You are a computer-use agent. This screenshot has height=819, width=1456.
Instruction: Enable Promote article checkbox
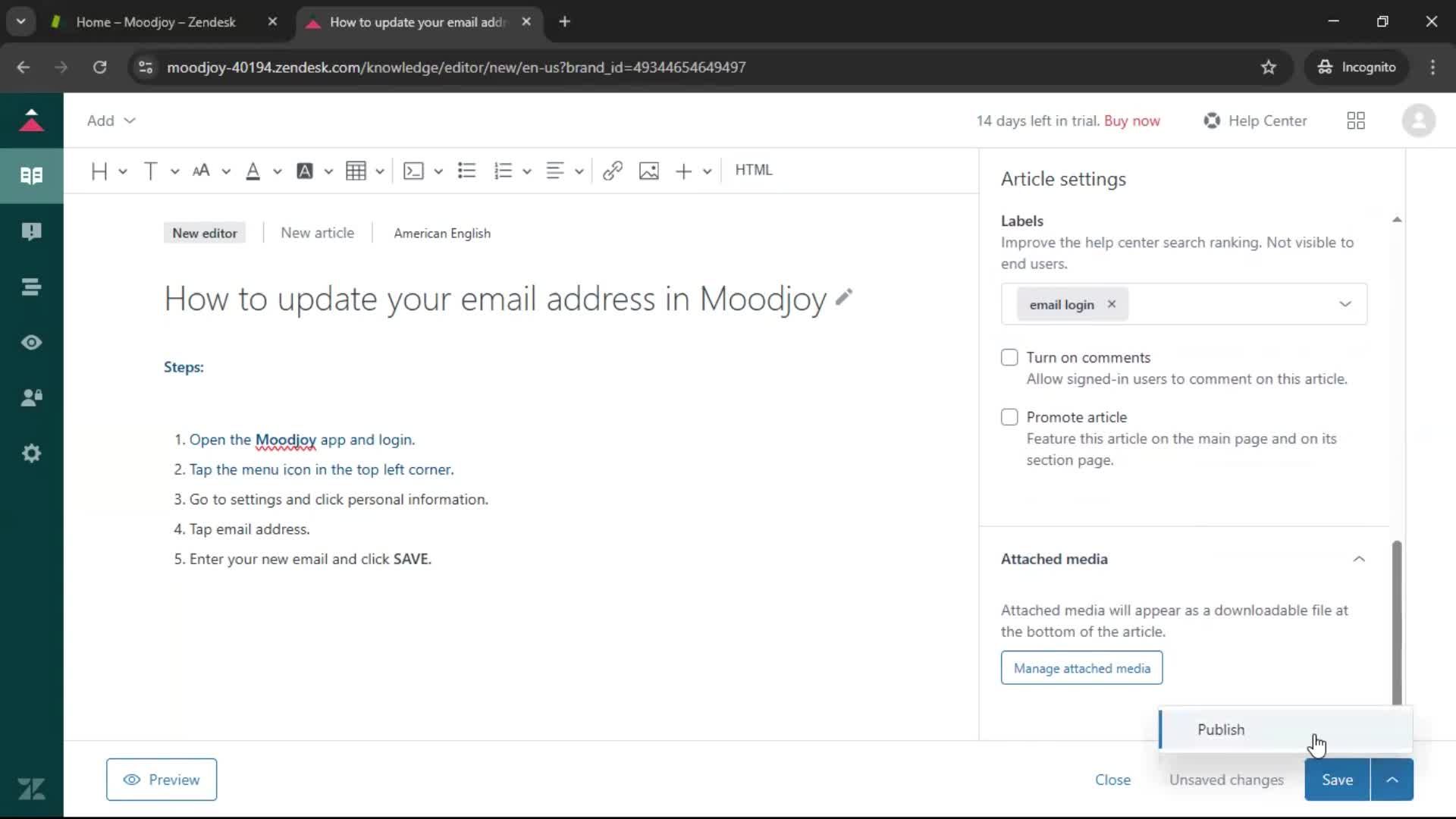[1009, 417]
